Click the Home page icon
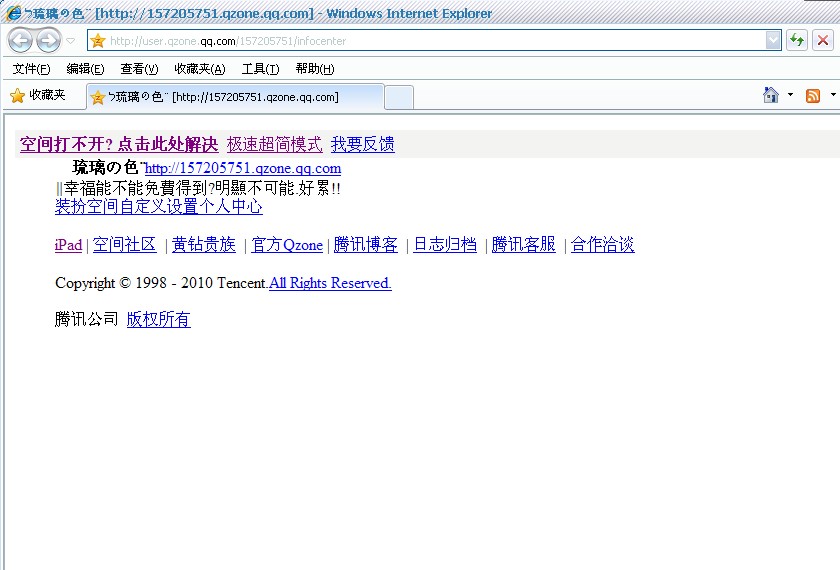Viewport: 840px width, 570px height. [x=770, y=95]
